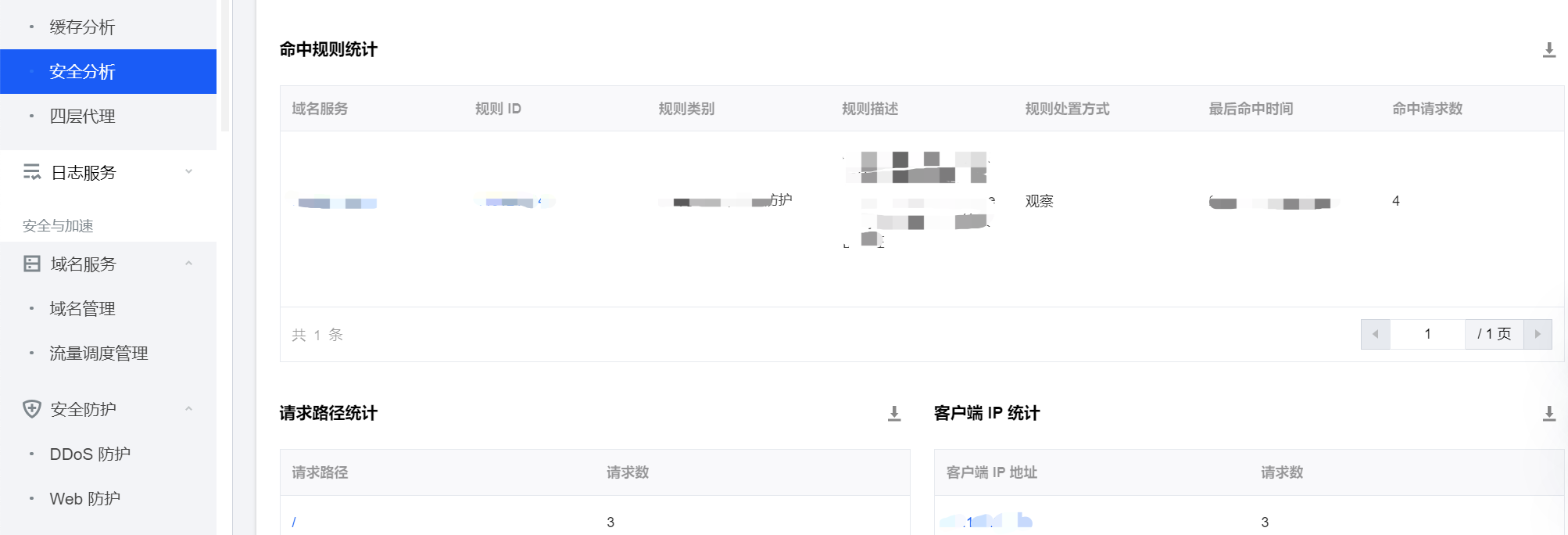The width and height of the screenshot is (1568, 535).
Task: Click the 安全与加速 section label
Action: click(58, 226)
